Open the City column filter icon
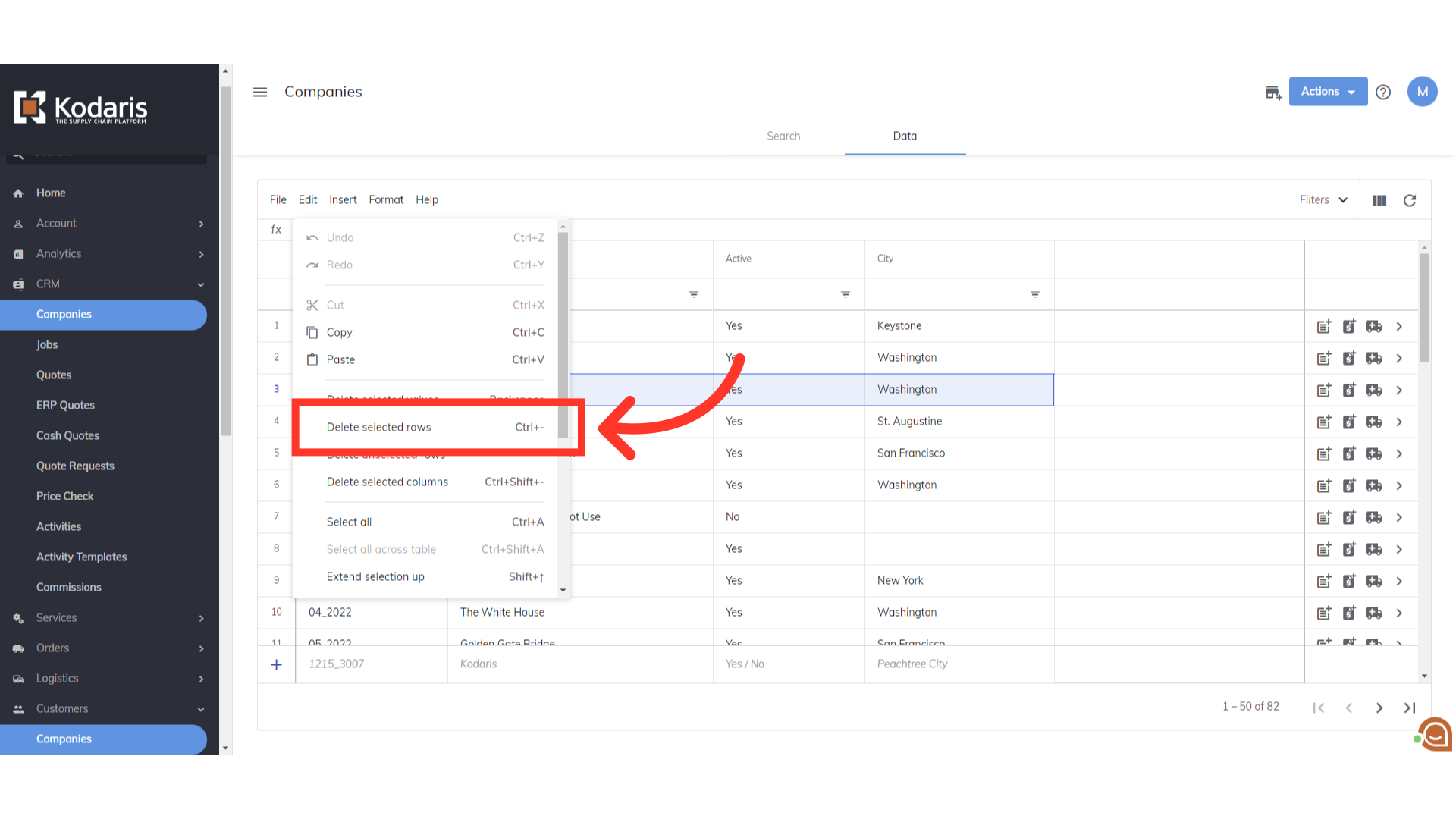 [1035, 294]
